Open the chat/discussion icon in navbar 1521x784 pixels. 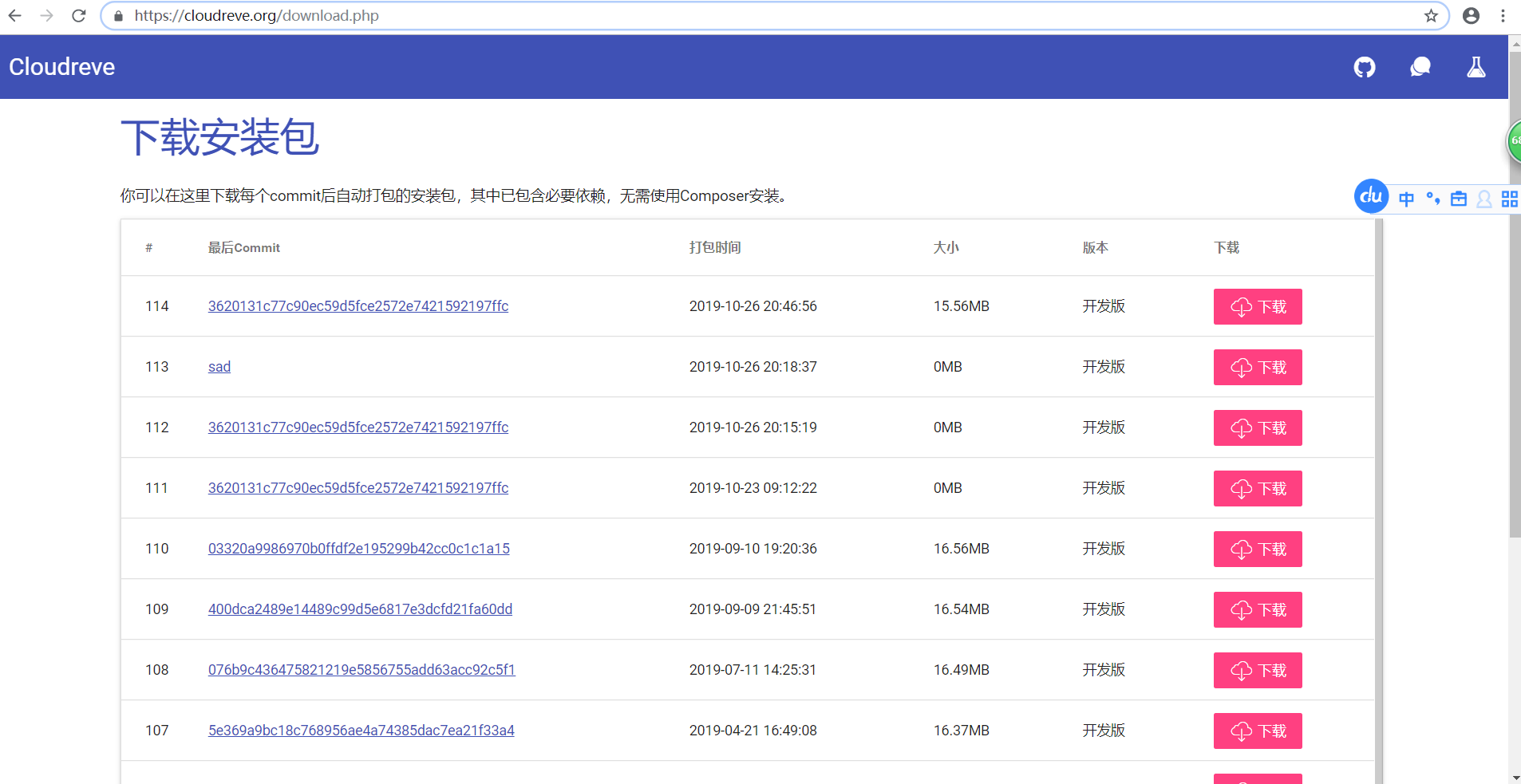click(1420, 67)
